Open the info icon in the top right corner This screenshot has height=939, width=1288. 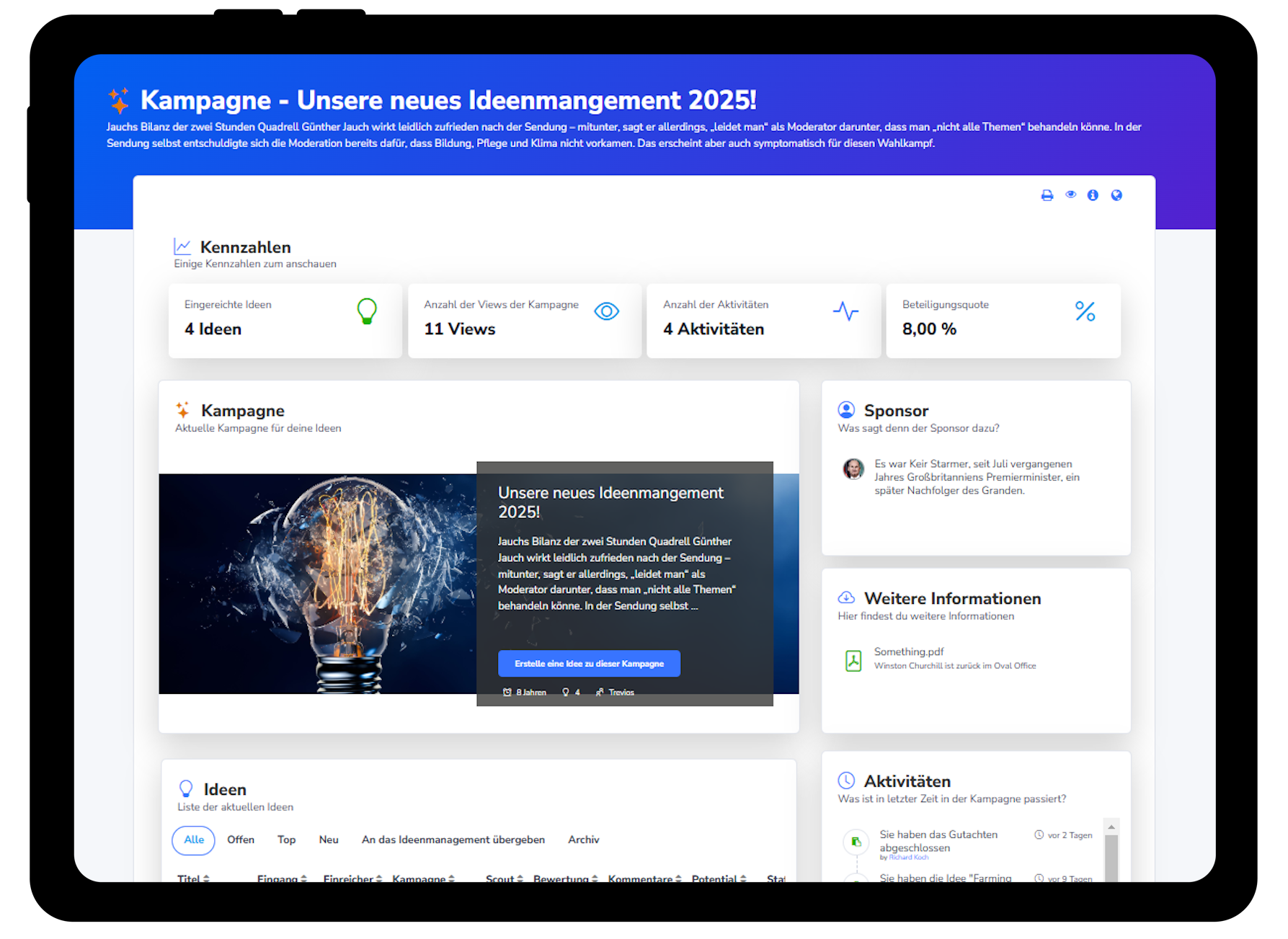point(1093,195)
